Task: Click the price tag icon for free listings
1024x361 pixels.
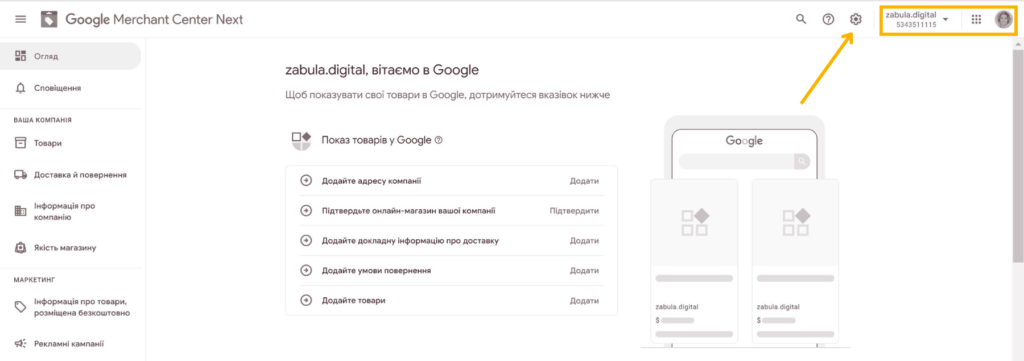Action: pos(20,307)
